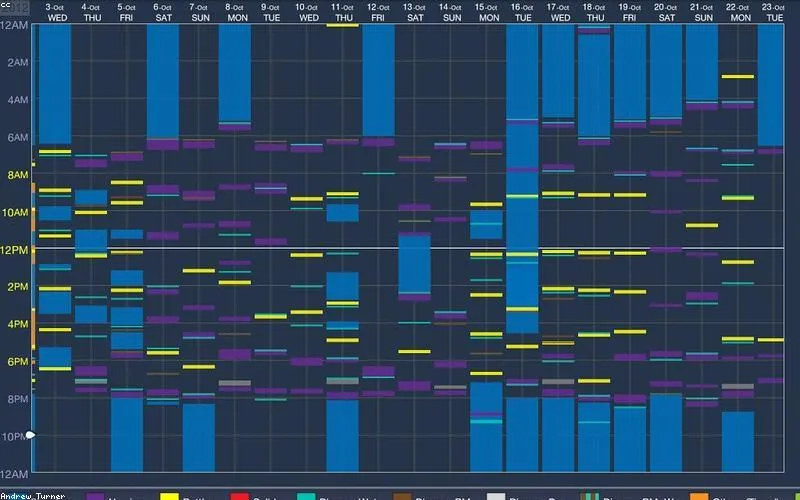Select the teal legend color swatch

pyautogui.click(x=306, y=496)
